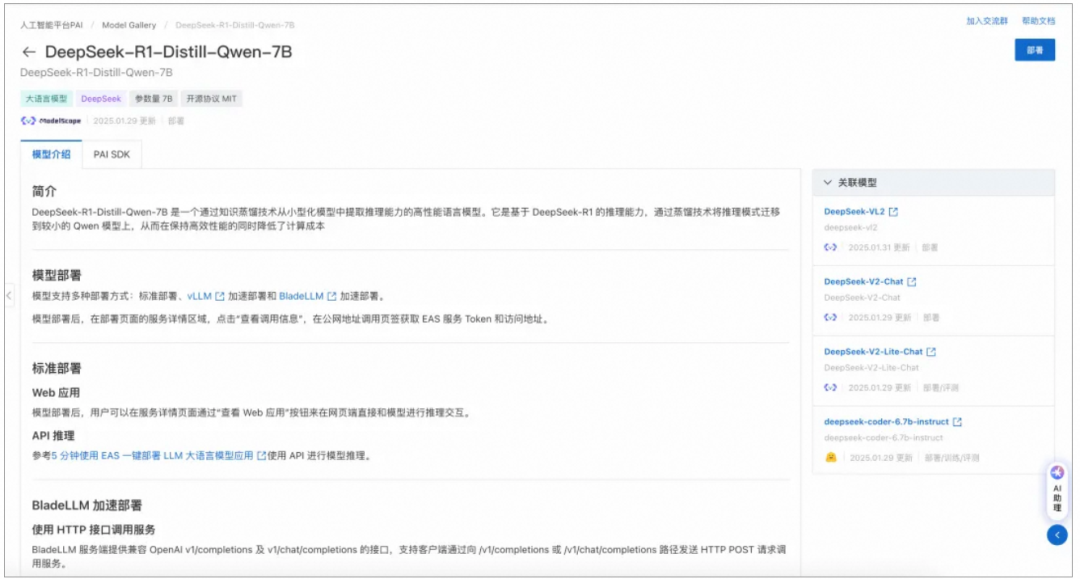
Task: Click external link icon after vLLM
Action: click(220, 296)
